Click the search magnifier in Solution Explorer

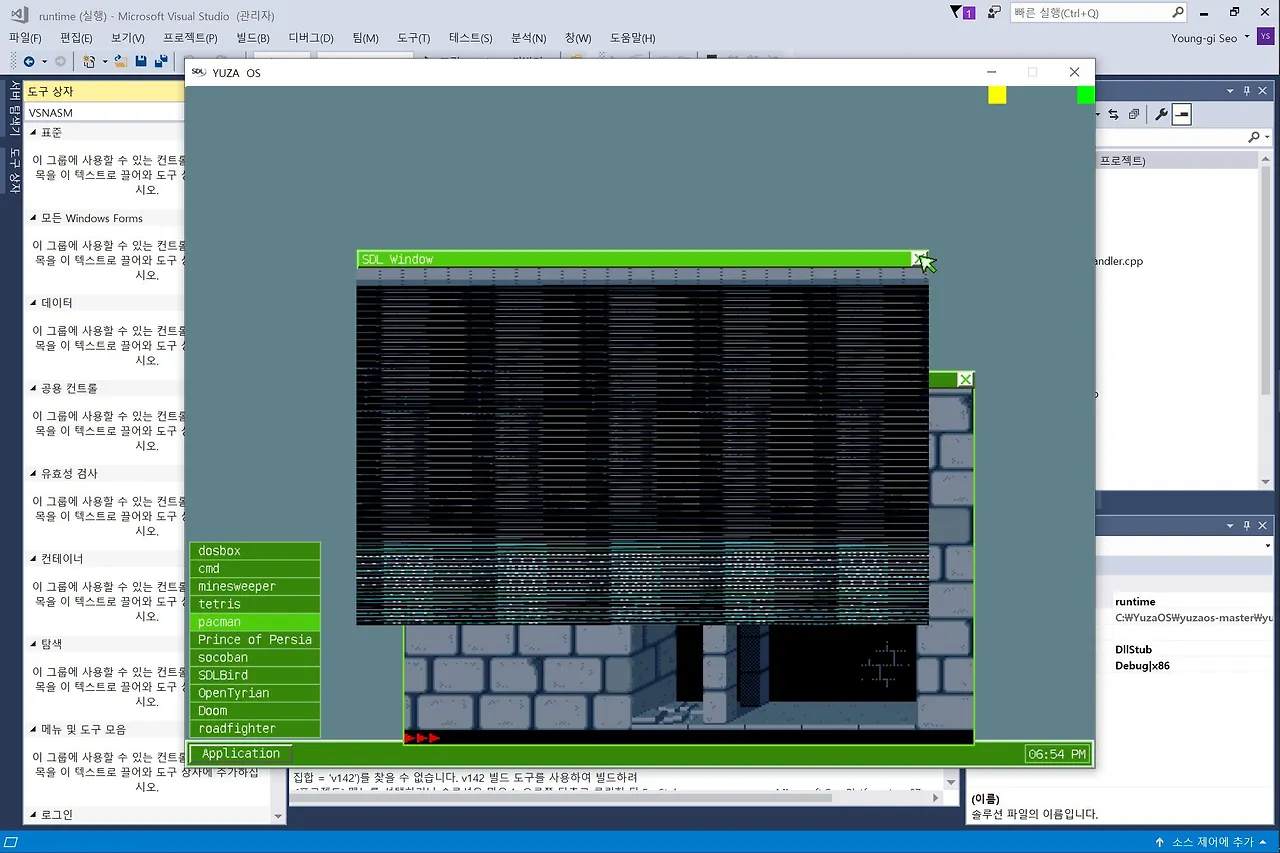tap(1254, 137)
